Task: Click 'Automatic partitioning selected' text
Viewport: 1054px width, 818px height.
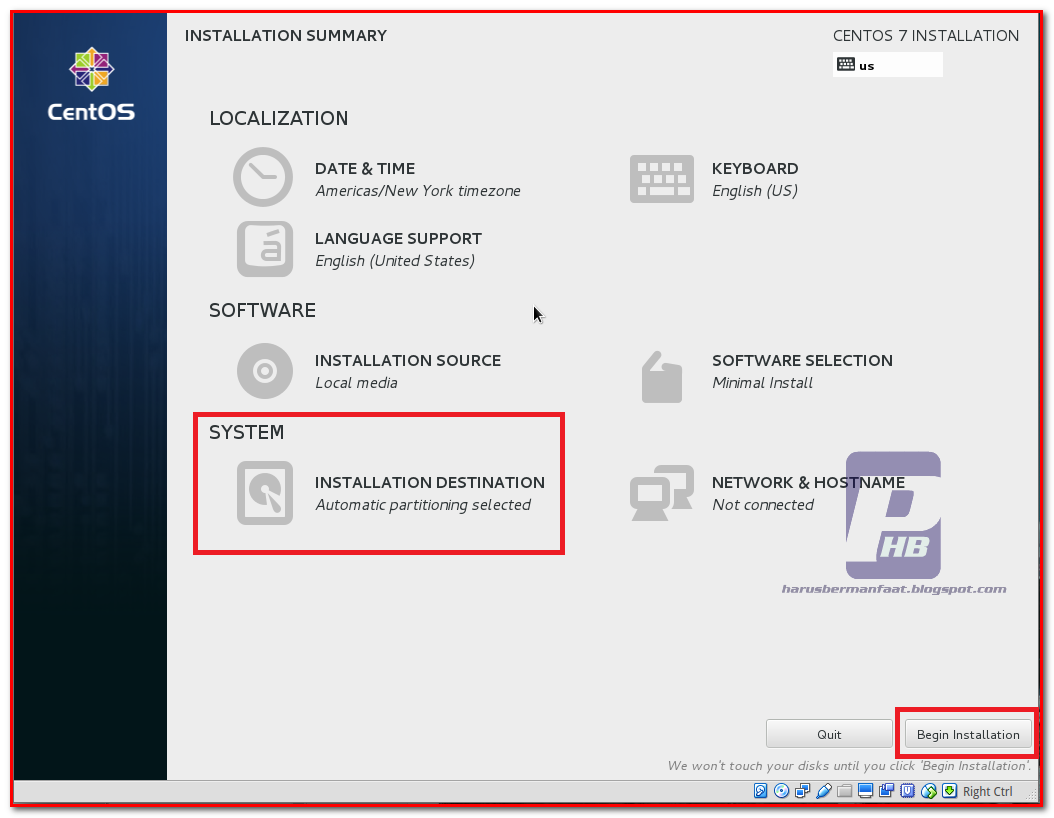Action: pos(423,505)
